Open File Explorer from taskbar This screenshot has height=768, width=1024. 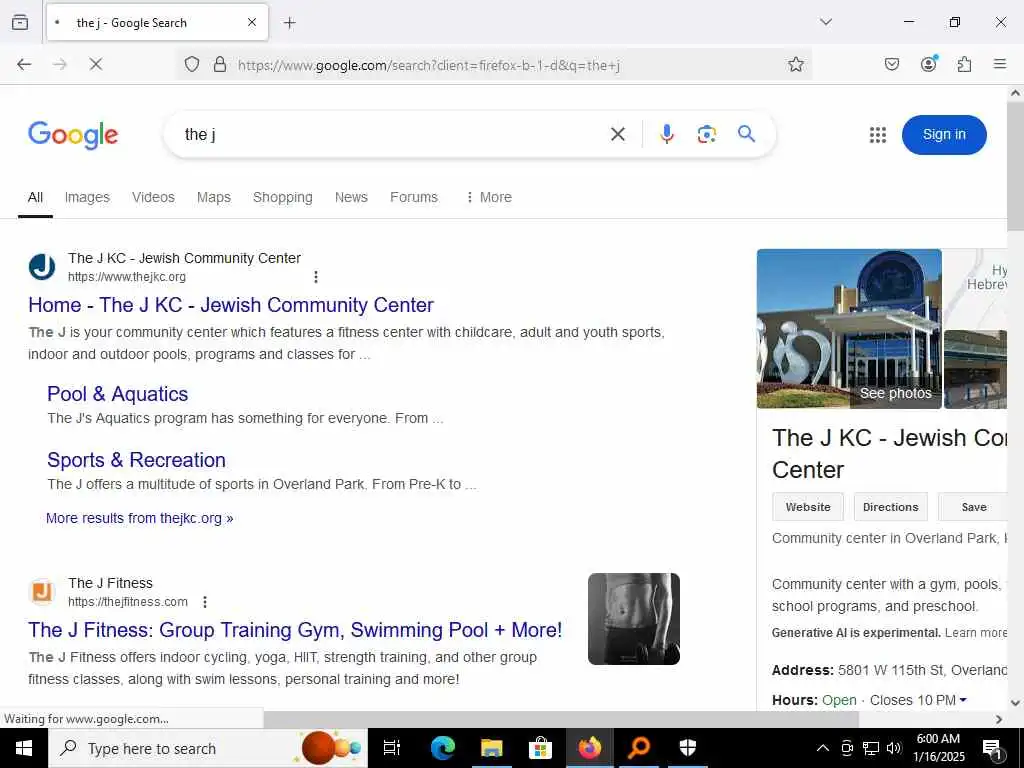click(491, 748)
